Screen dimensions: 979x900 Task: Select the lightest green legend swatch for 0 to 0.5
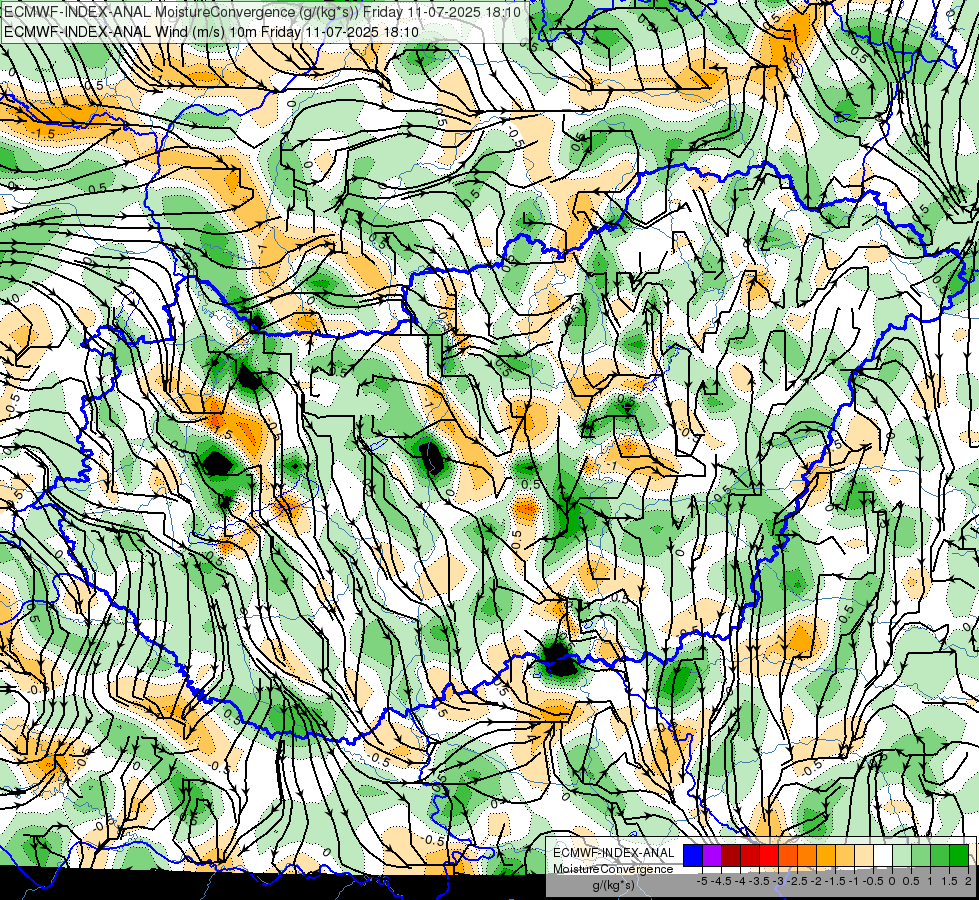tap(902, 856)
